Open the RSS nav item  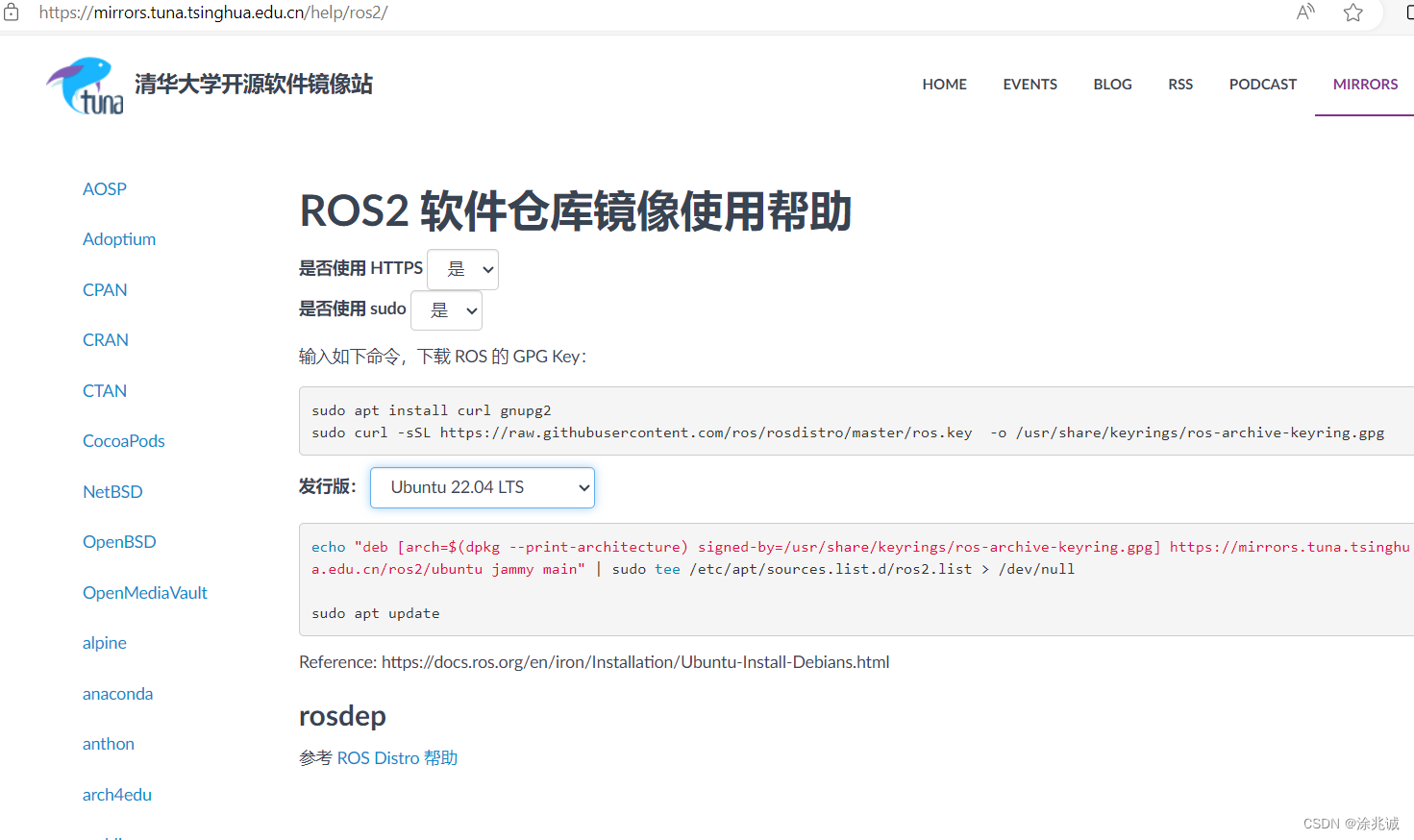tap(1180, 85)
